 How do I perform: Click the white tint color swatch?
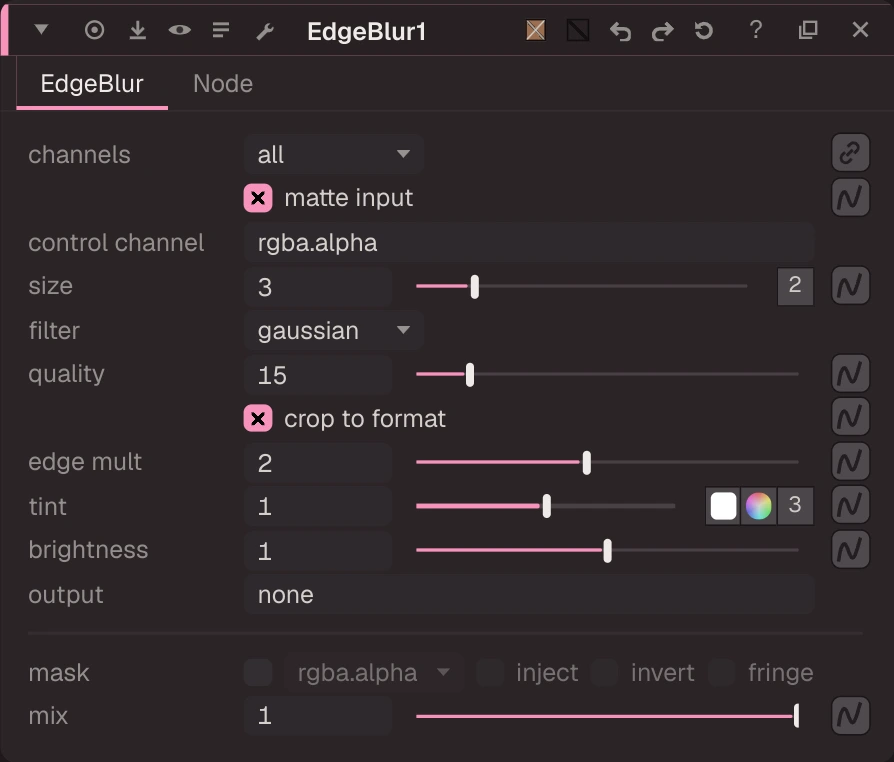click(723, 506)
